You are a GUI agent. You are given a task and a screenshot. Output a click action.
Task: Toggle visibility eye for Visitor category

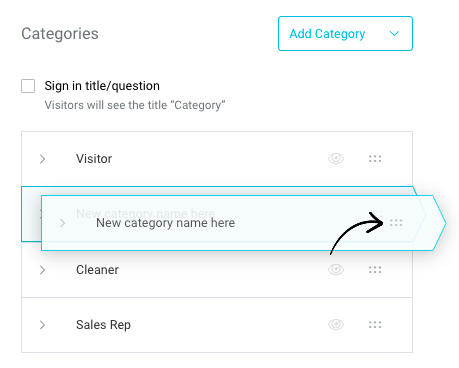tap(336, 158)
